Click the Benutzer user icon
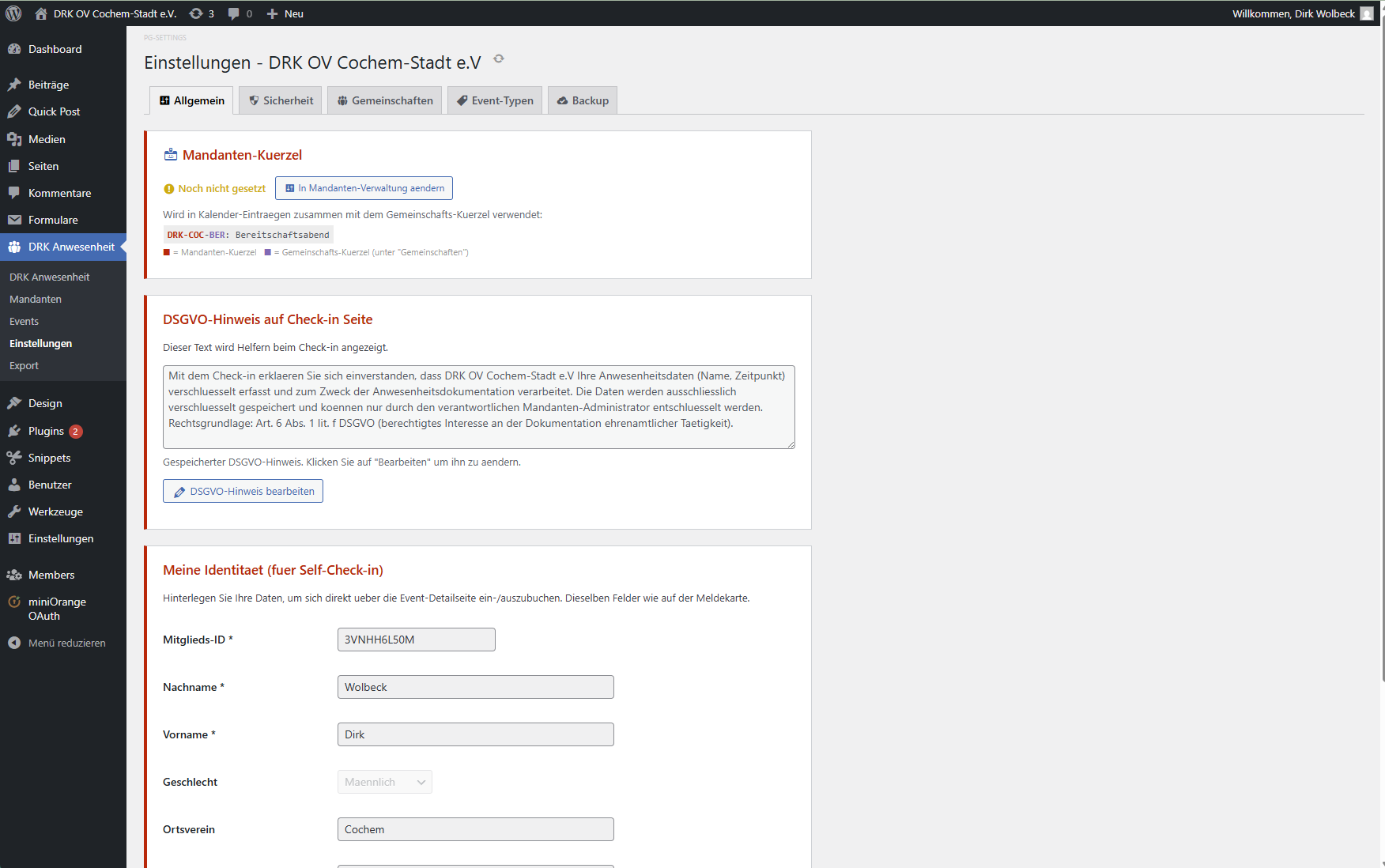Screen dimensions: 1385x868 pyautogui.click(x=14, y=485)
